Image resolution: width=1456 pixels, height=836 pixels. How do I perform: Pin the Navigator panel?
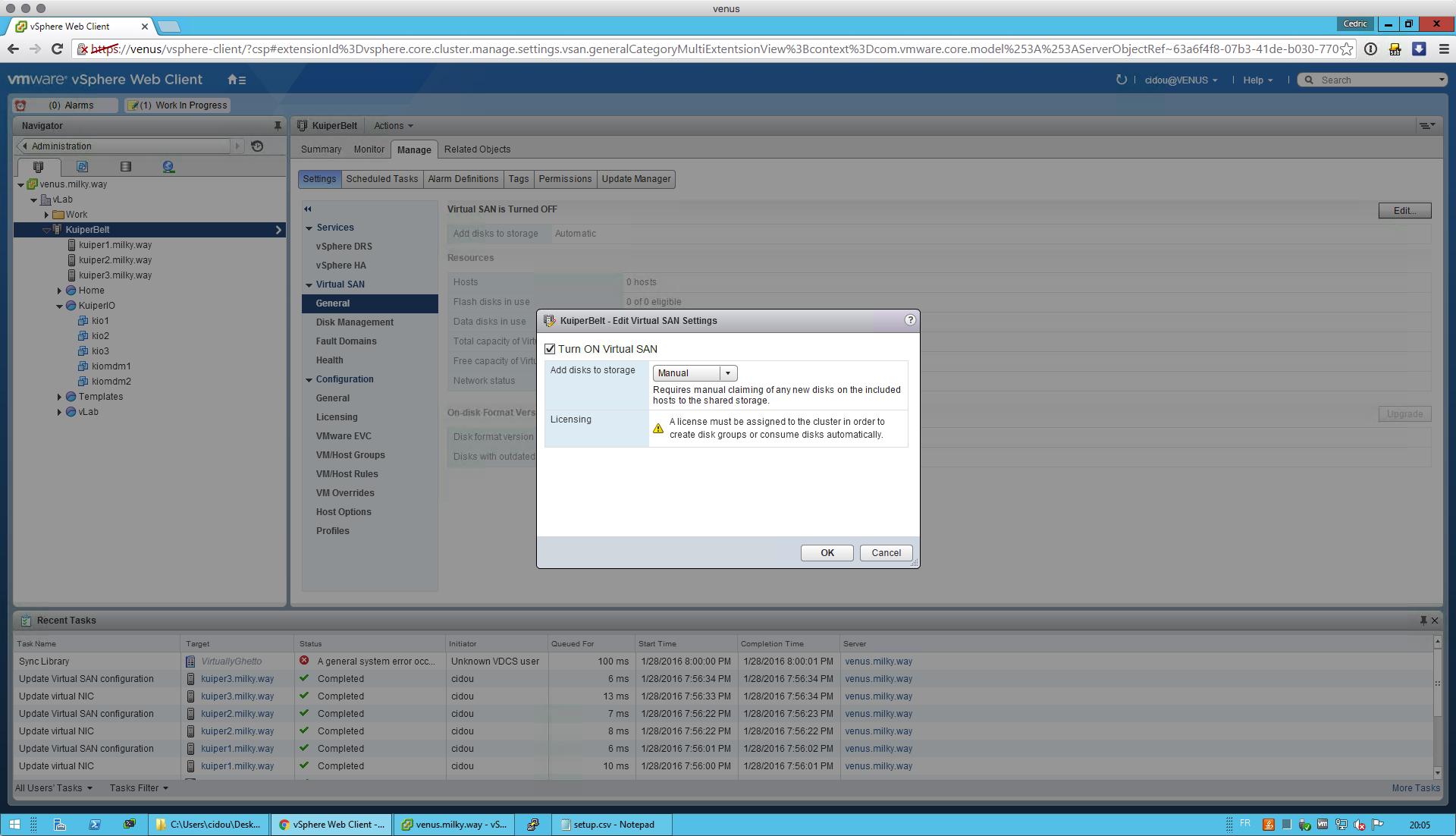coord(278,126)
